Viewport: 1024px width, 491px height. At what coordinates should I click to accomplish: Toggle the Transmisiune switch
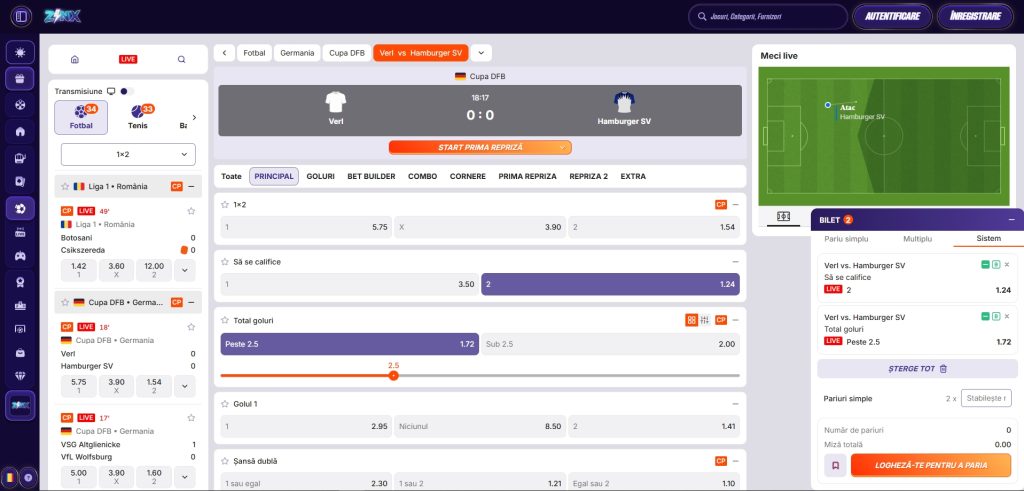(x=127, y=91)
